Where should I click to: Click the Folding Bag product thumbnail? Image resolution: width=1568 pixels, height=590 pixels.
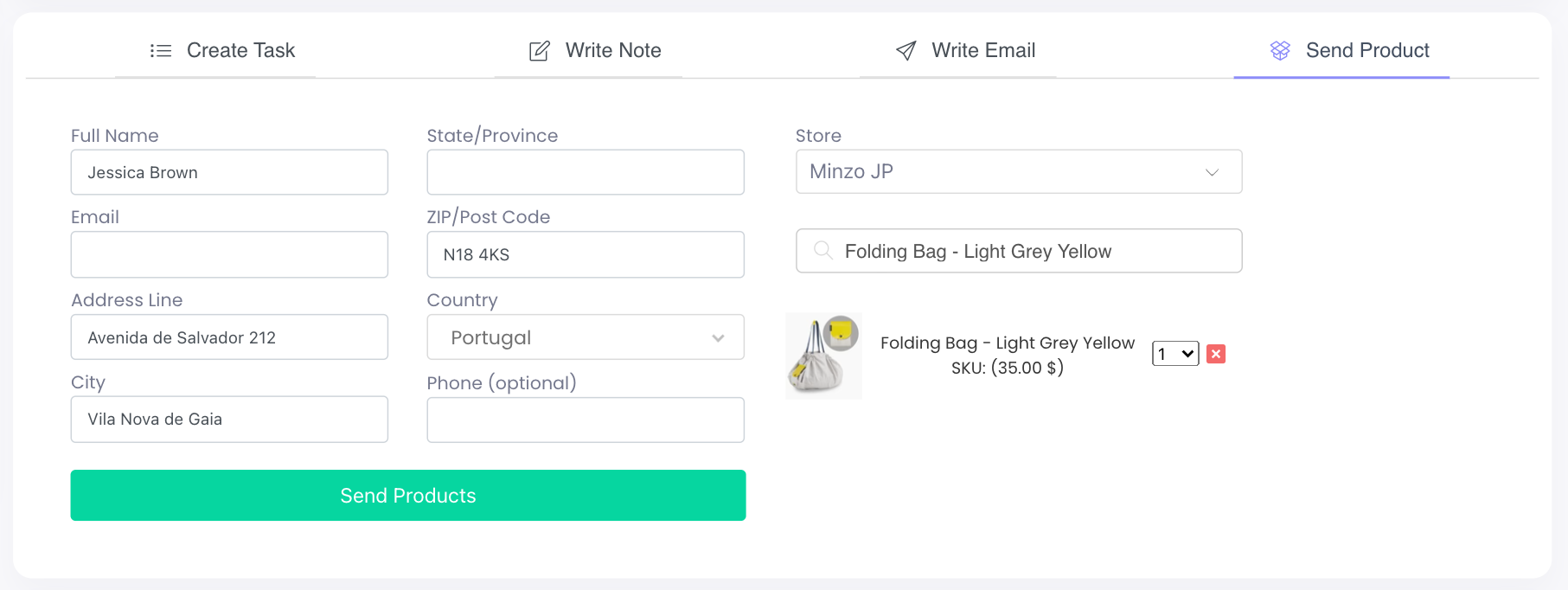(x=823, y=356)
